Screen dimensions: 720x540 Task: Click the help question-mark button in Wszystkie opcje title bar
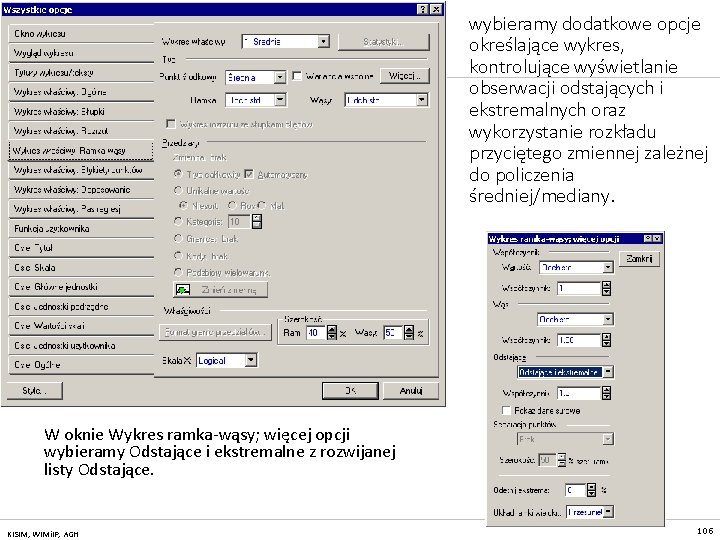422,9
